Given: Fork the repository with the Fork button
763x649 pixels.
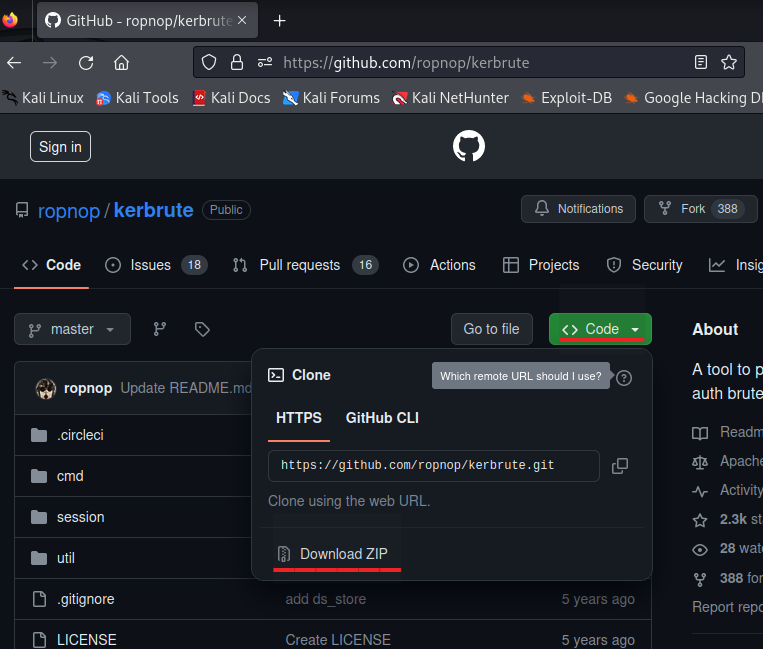Looking at the screenshot, I should click(x=701, y=209).
